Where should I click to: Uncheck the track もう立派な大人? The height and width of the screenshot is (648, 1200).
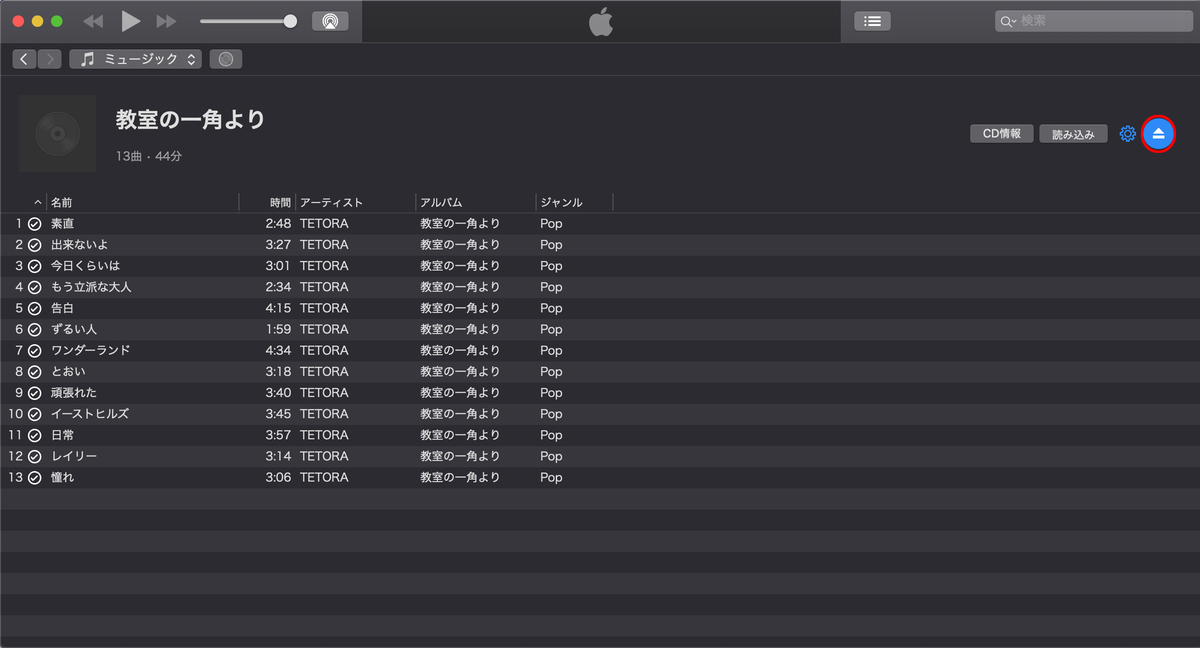(34, 287)
